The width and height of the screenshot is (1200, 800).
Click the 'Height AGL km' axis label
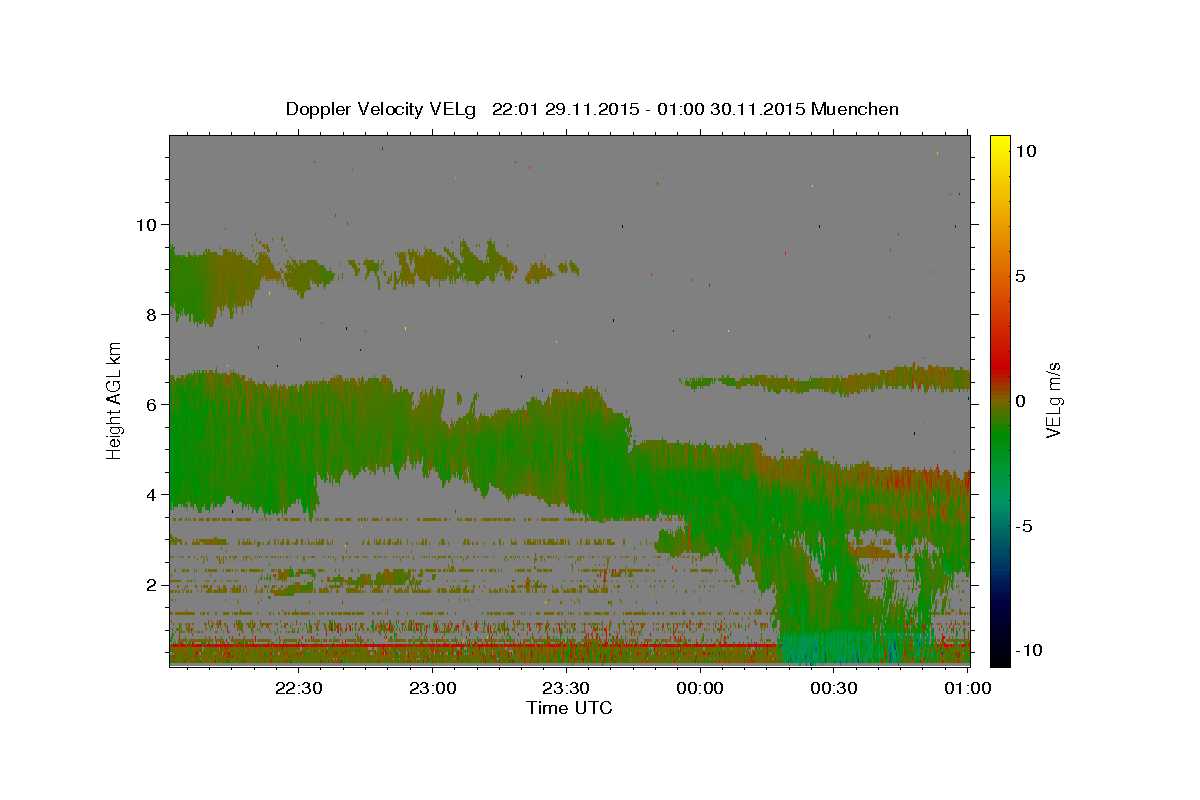(x=114, y=400)
